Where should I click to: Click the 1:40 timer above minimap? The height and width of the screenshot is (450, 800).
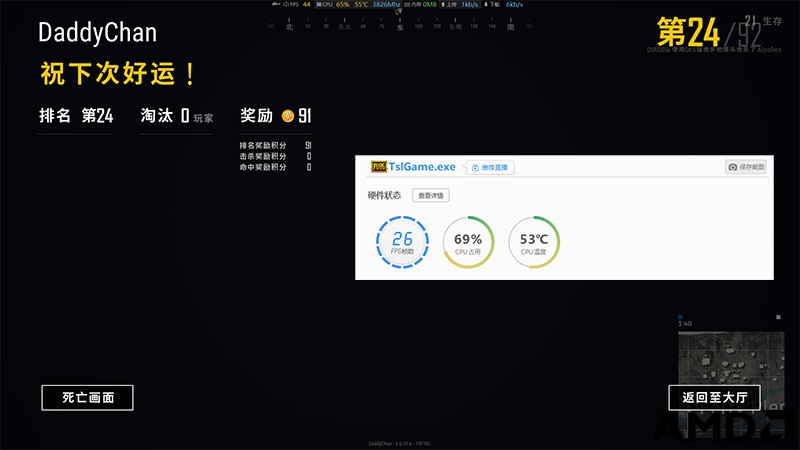tap(685, 323)
